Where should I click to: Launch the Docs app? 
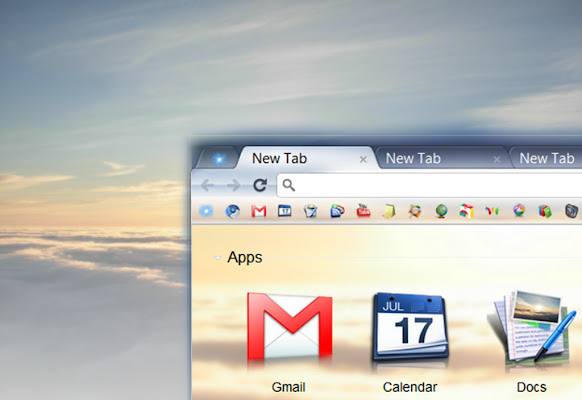[x=532, y=328]
